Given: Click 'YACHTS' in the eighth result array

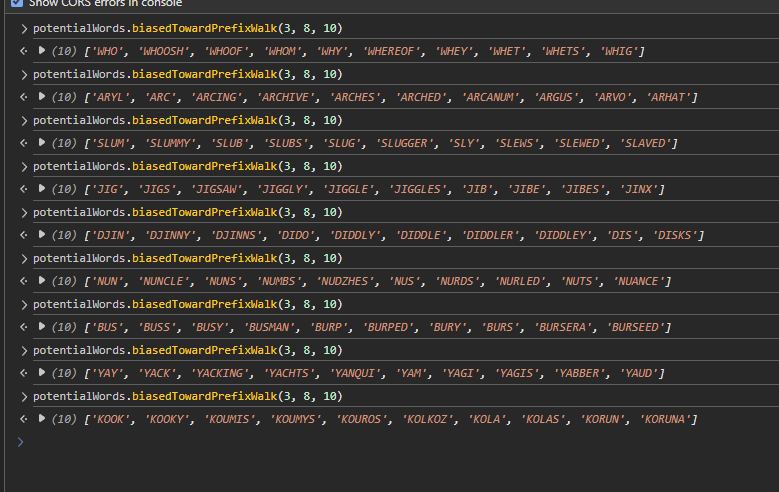Looking at the screenshot, I should click(290, 373).
